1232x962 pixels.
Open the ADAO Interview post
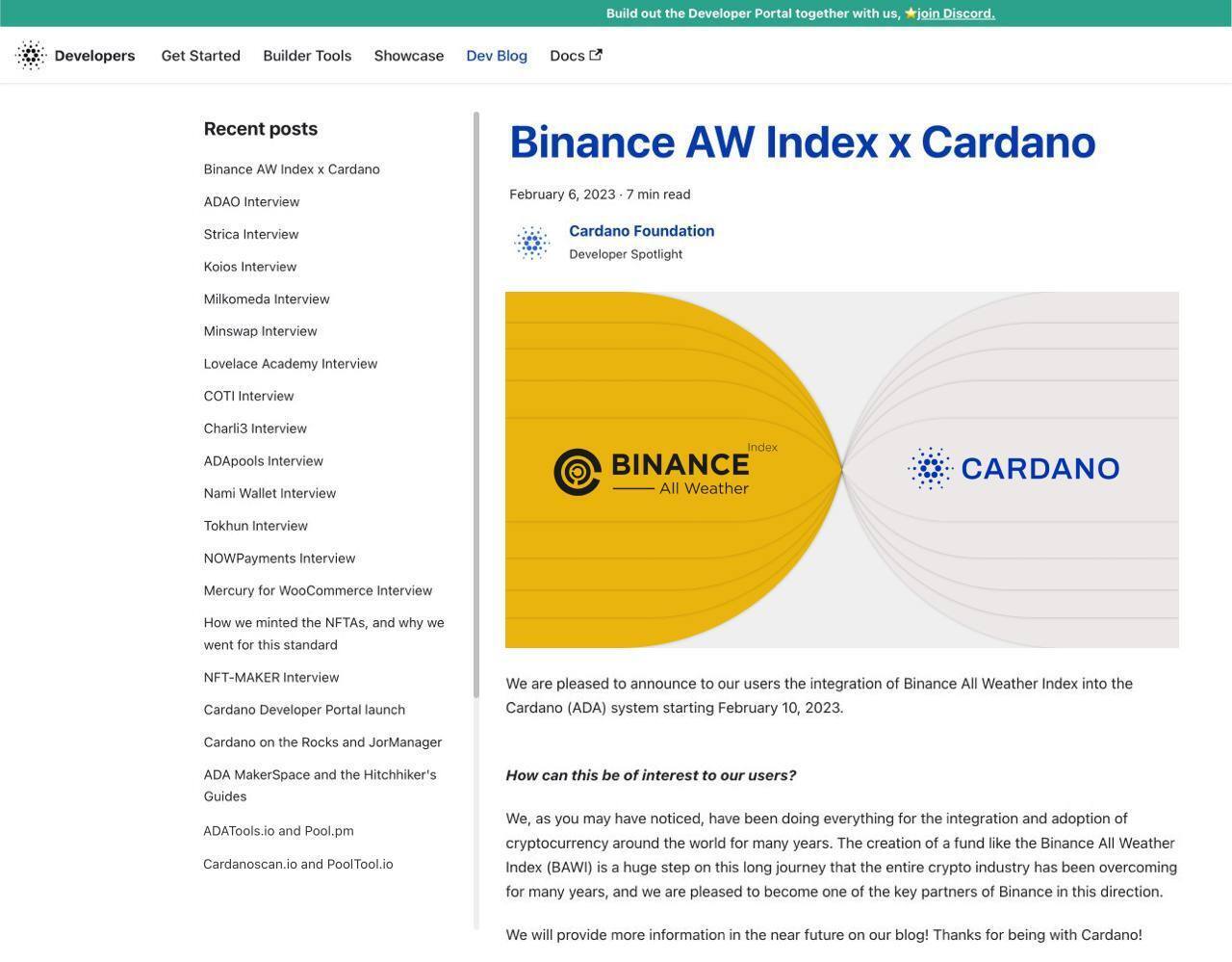click(251, 202)
